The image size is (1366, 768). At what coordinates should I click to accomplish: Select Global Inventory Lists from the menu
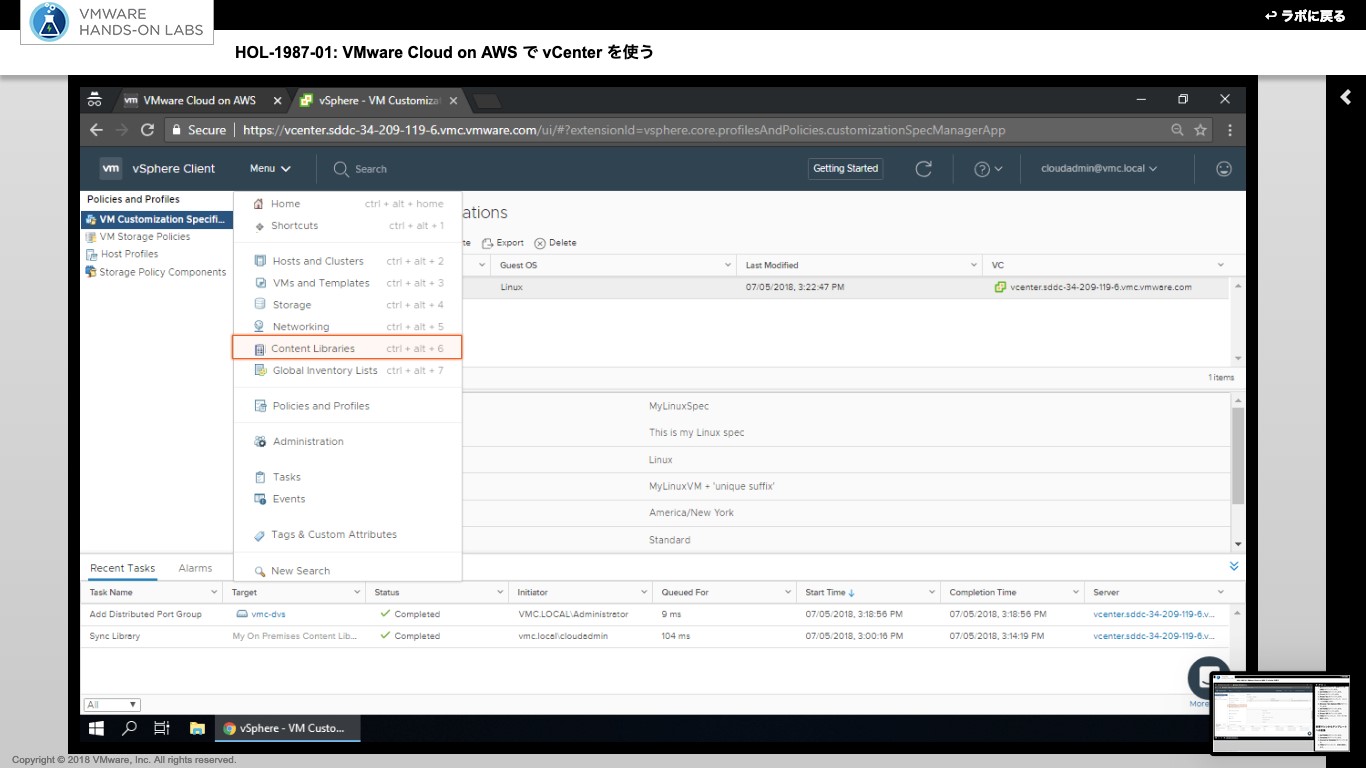click(347, 370)
